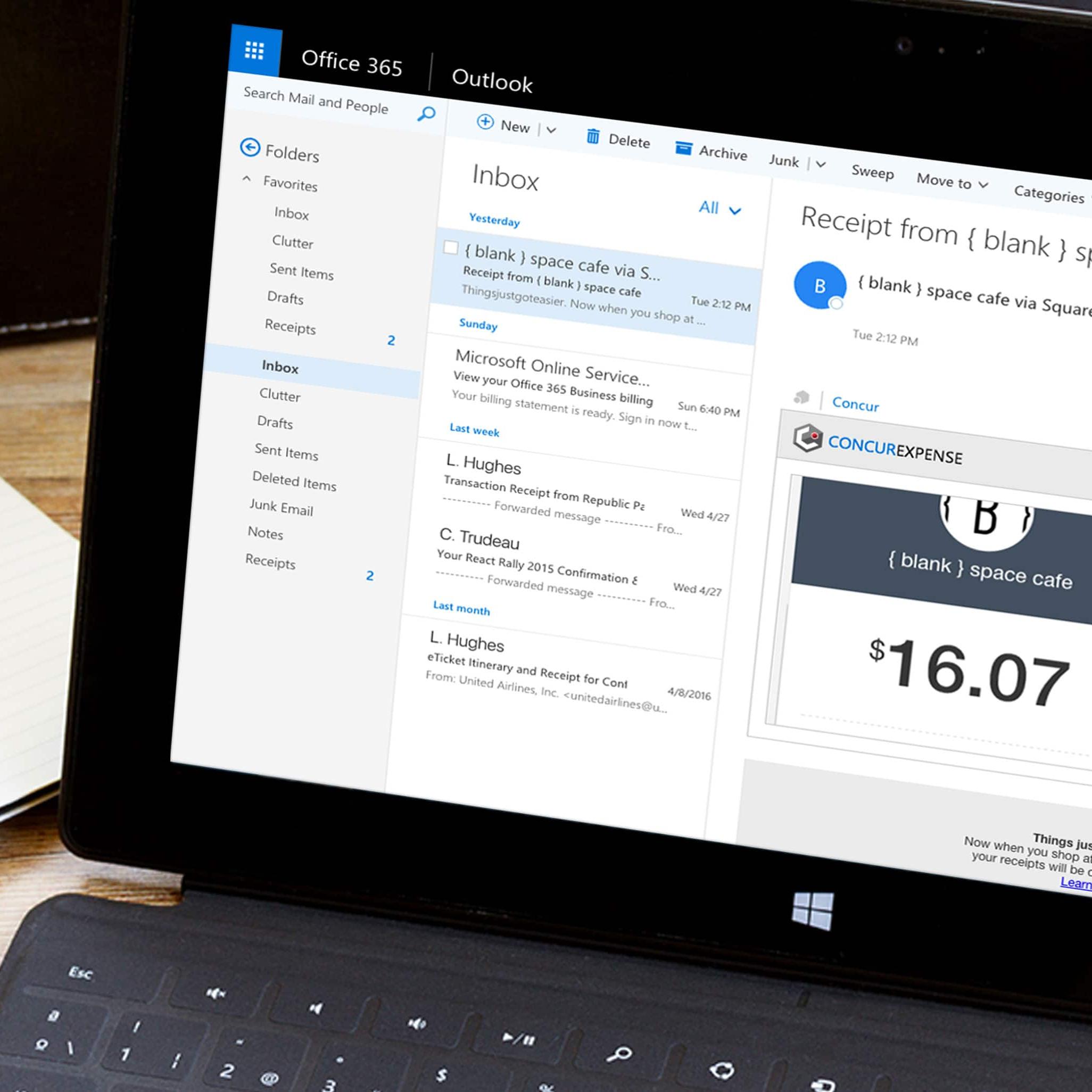Select the highlighted Inbox folder
1092x1092 pixels.
point(312,371)
